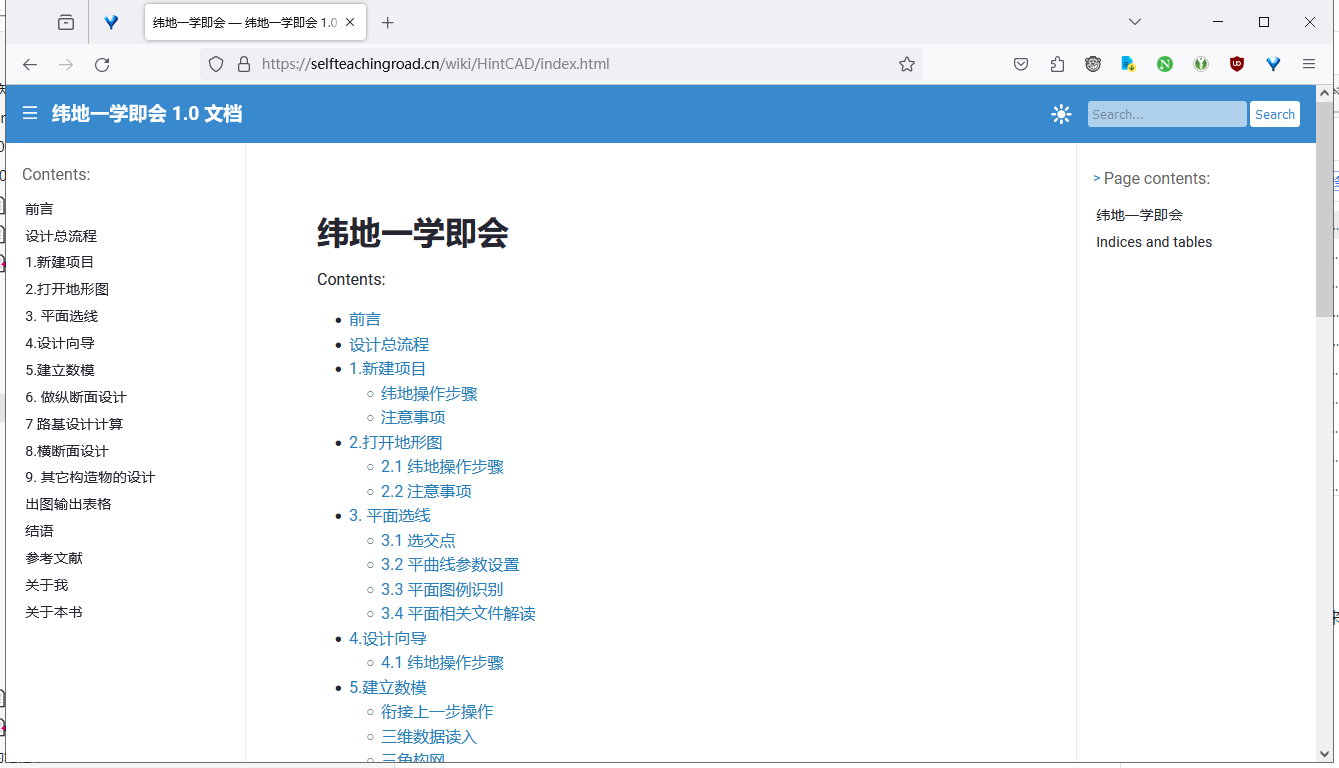Open the Firefox application menu
Viewport: 1339px width, 768px height.
1308,64
